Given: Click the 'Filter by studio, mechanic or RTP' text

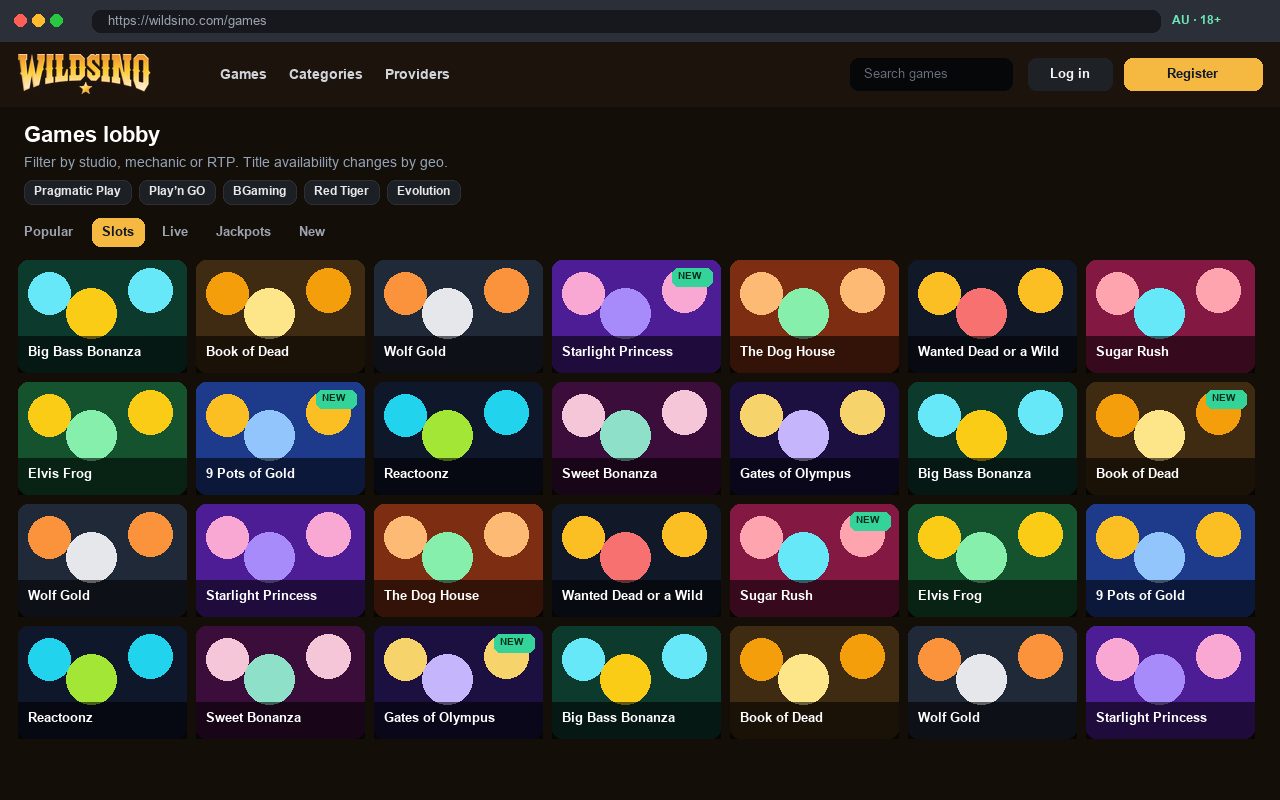Looking at the screenshot, I should click(x=131, y=162).
